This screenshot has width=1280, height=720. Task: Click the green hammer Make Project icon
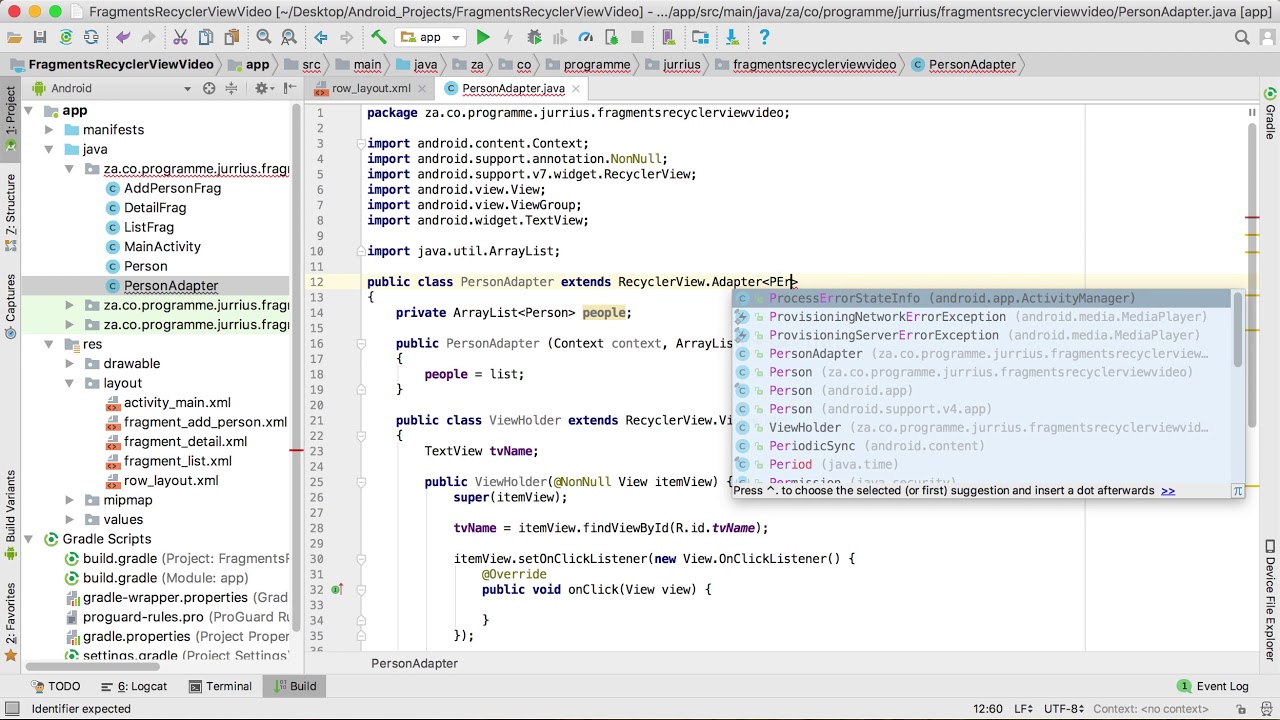379,37
